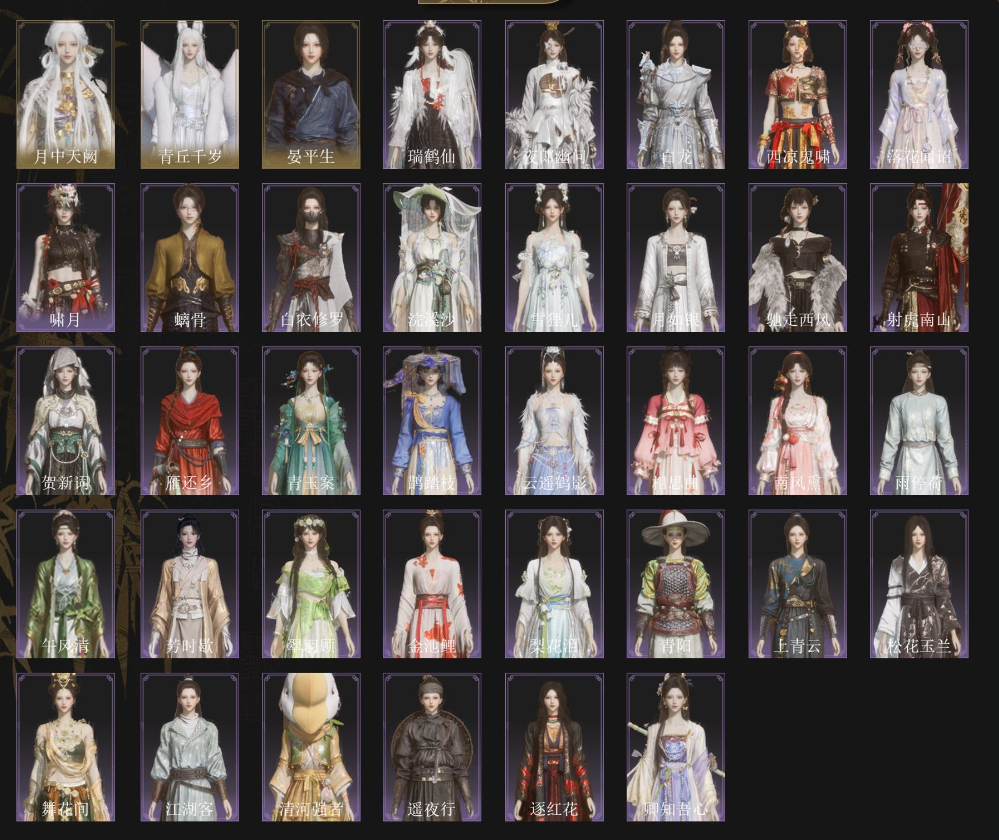The image size is (999, 840).
Task: Open the 晏平生 costume card
Action: coord(311,95)
